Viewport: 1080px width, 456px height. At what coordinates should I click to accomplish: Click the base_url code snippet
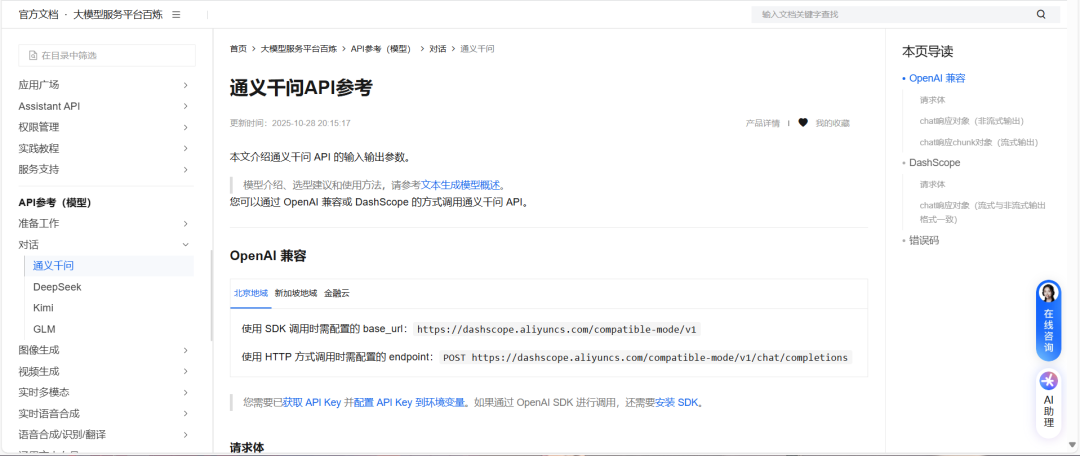pyautogui.click(x=557, y=329)
